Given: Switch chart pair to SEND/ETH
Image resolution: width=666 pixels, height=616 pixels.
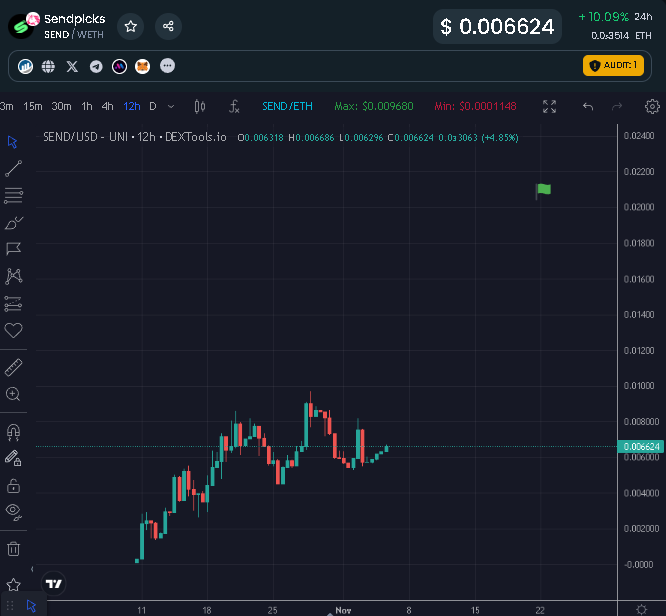Looking at the screenshot, I should coord(287,106).
